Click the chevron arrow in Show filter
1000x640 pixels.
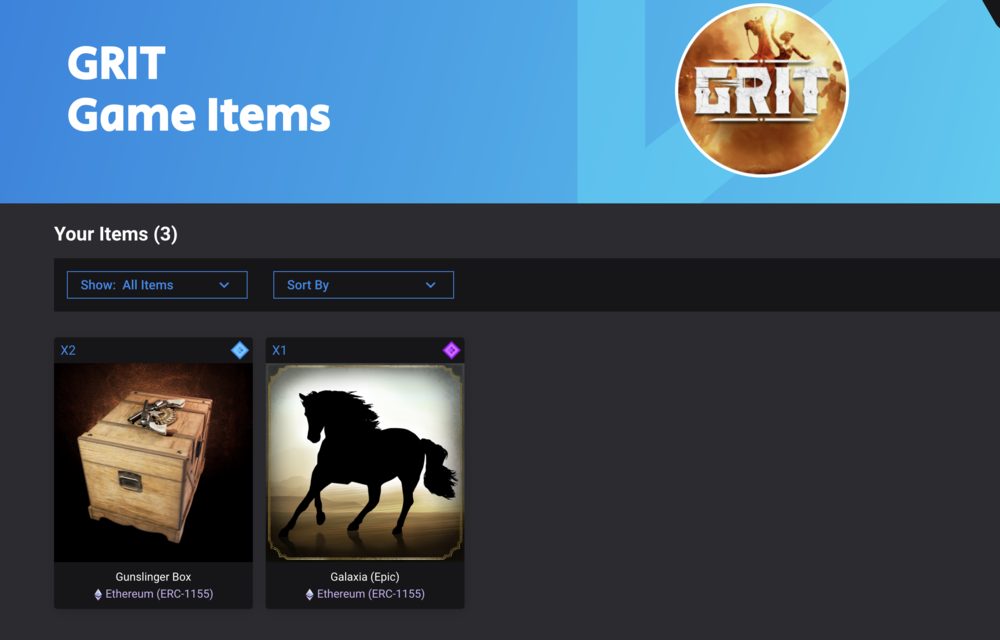[224, 285]
